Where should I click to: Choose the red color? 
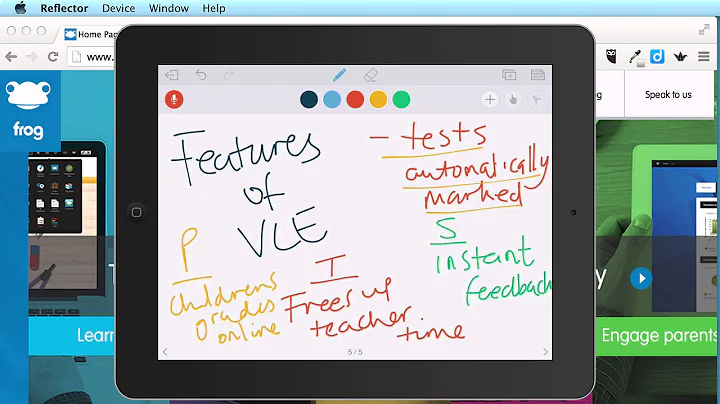[x=355, y=100]
